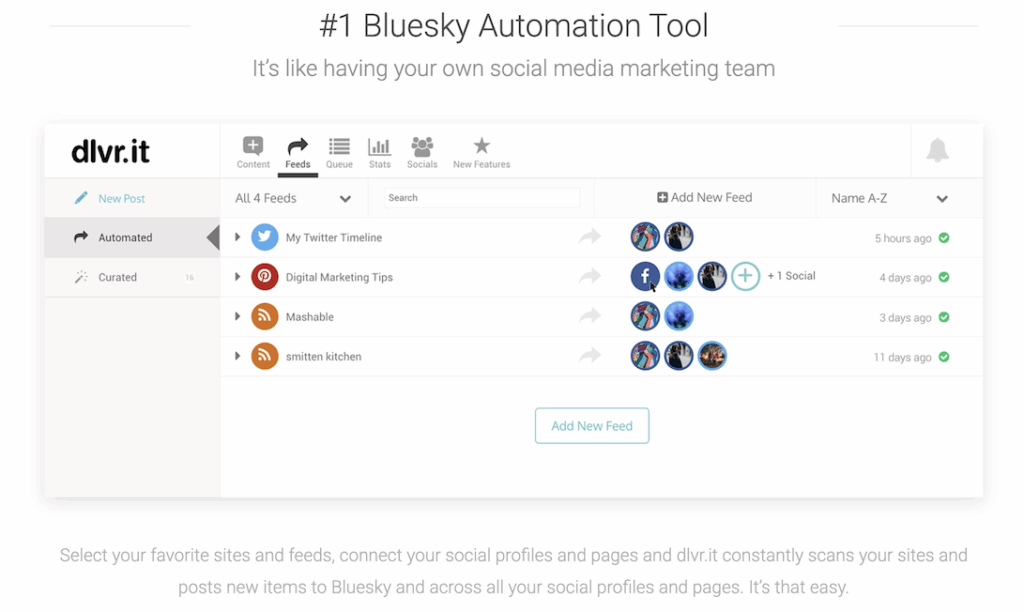Click the Facebook social icon in Digital Marketing Tips row

[645, 276]
